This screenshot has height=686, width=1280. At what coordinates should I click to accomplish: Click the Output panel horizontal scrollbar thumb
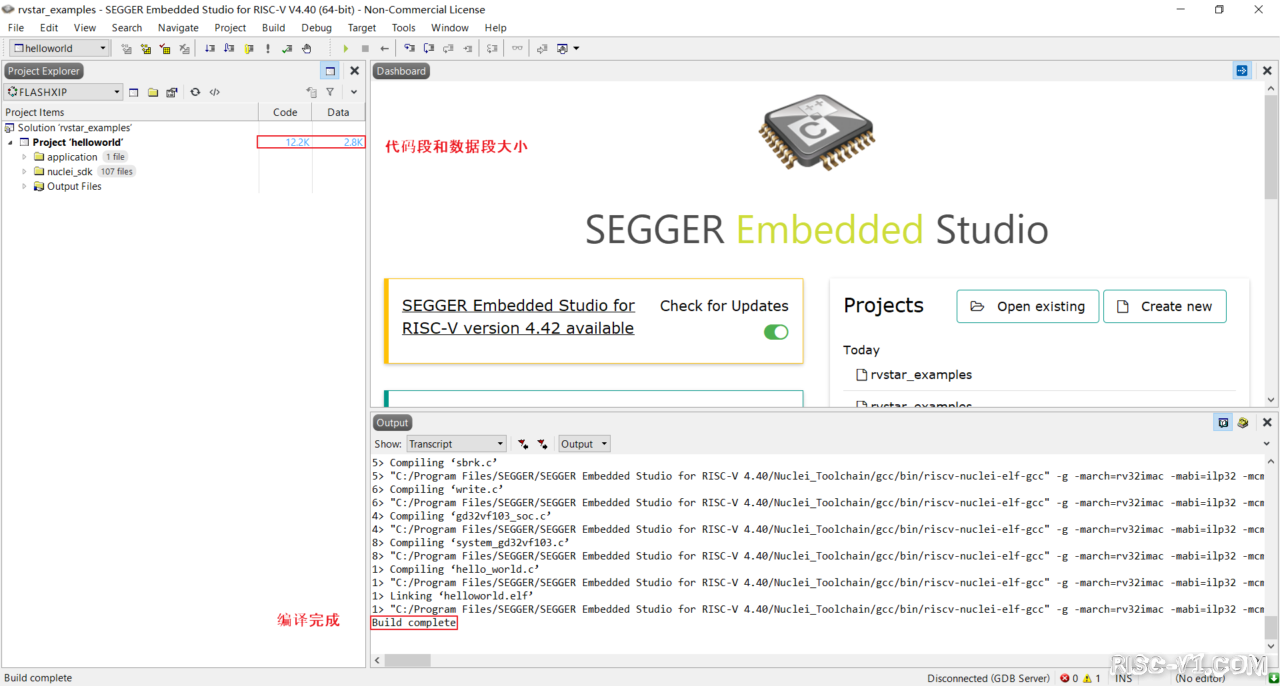coord(408,661)
